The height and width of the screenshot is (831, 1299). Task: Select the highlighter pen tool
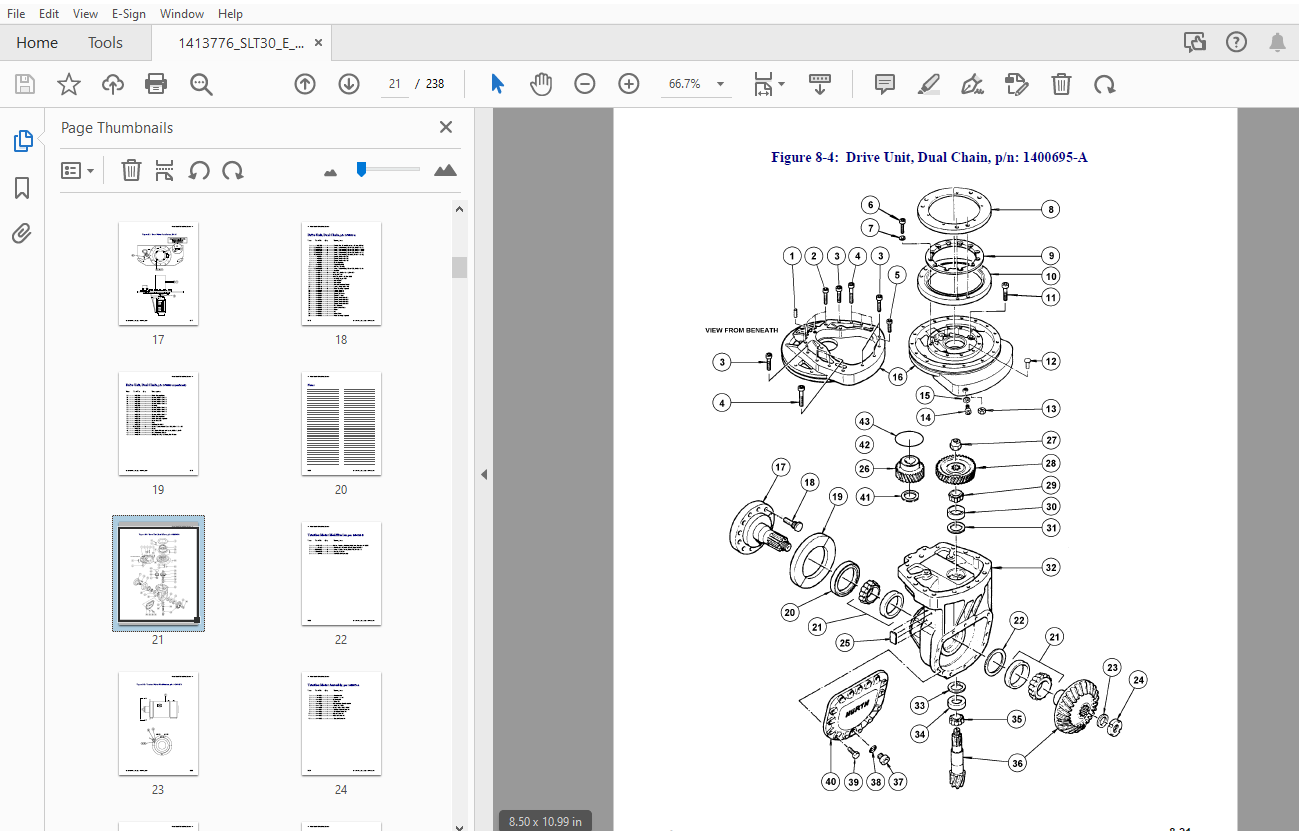[x=929, y=84]
